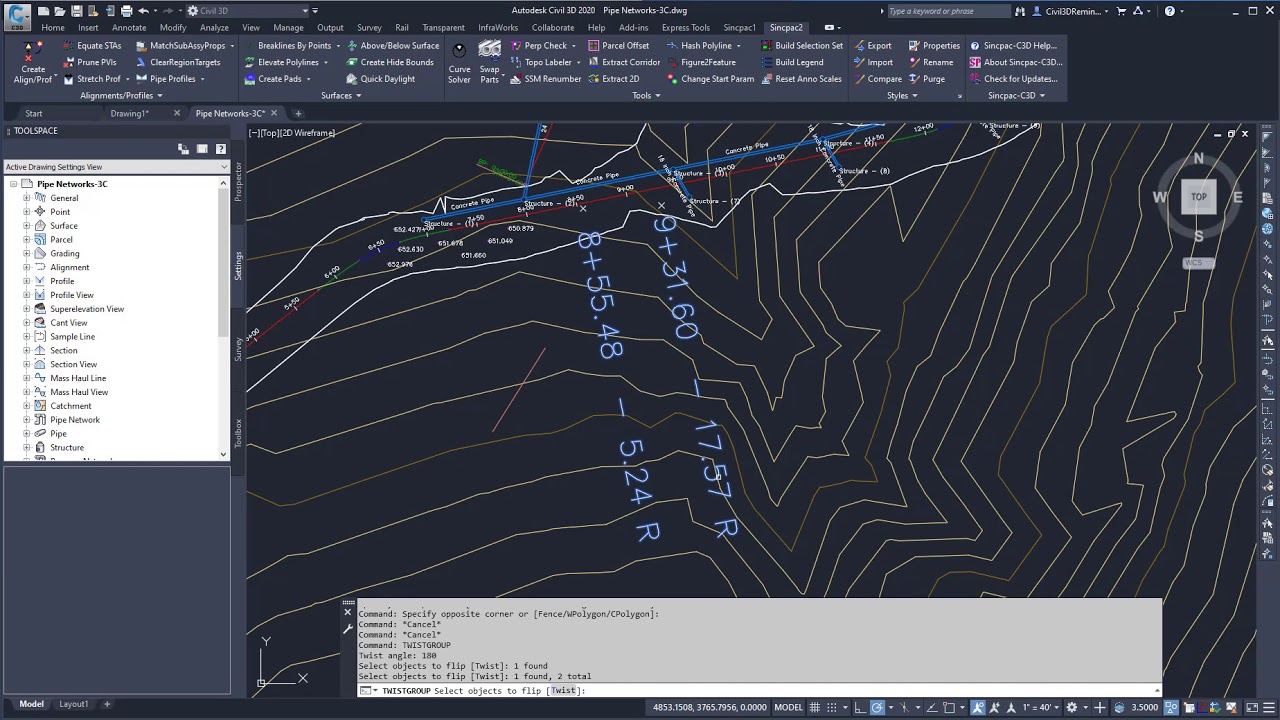Run the SSM Renumber command
This screenshot has height=720, width=1280.
point(545,79)
